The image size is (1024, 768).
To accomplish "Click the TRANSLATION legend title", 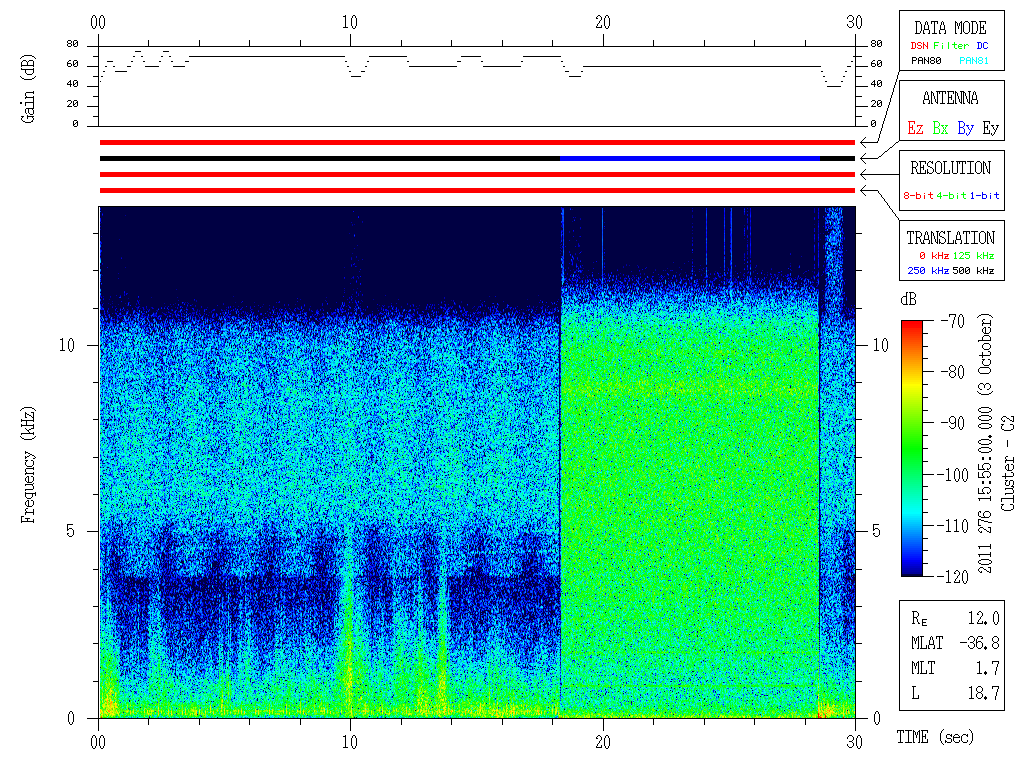I will [950, 238].
